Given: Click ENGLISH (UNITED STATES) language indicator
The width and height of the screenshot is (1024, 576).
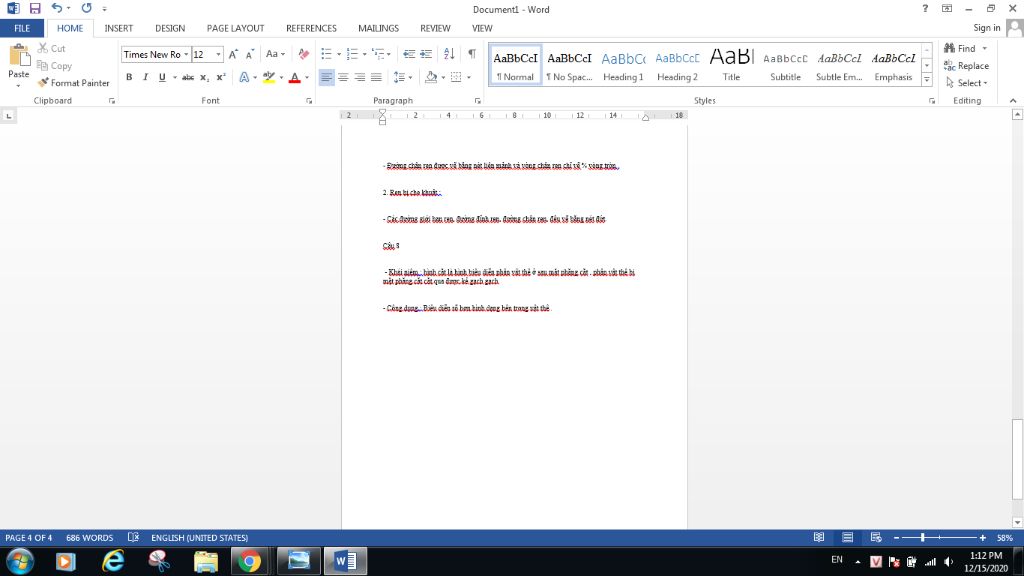Looking at the screenshot, I should click(199, 537).
